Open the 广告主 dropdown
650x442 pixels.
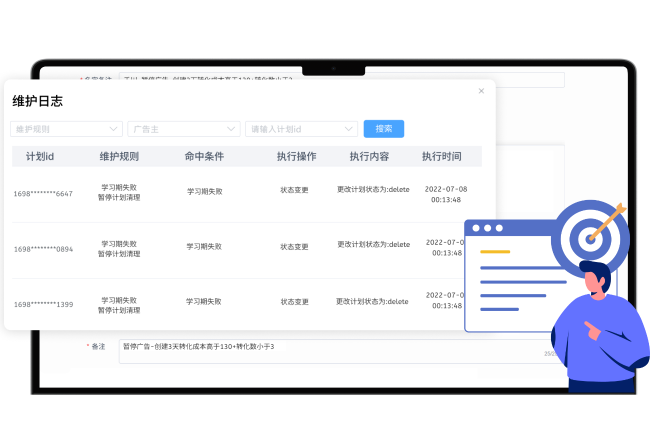184,129
